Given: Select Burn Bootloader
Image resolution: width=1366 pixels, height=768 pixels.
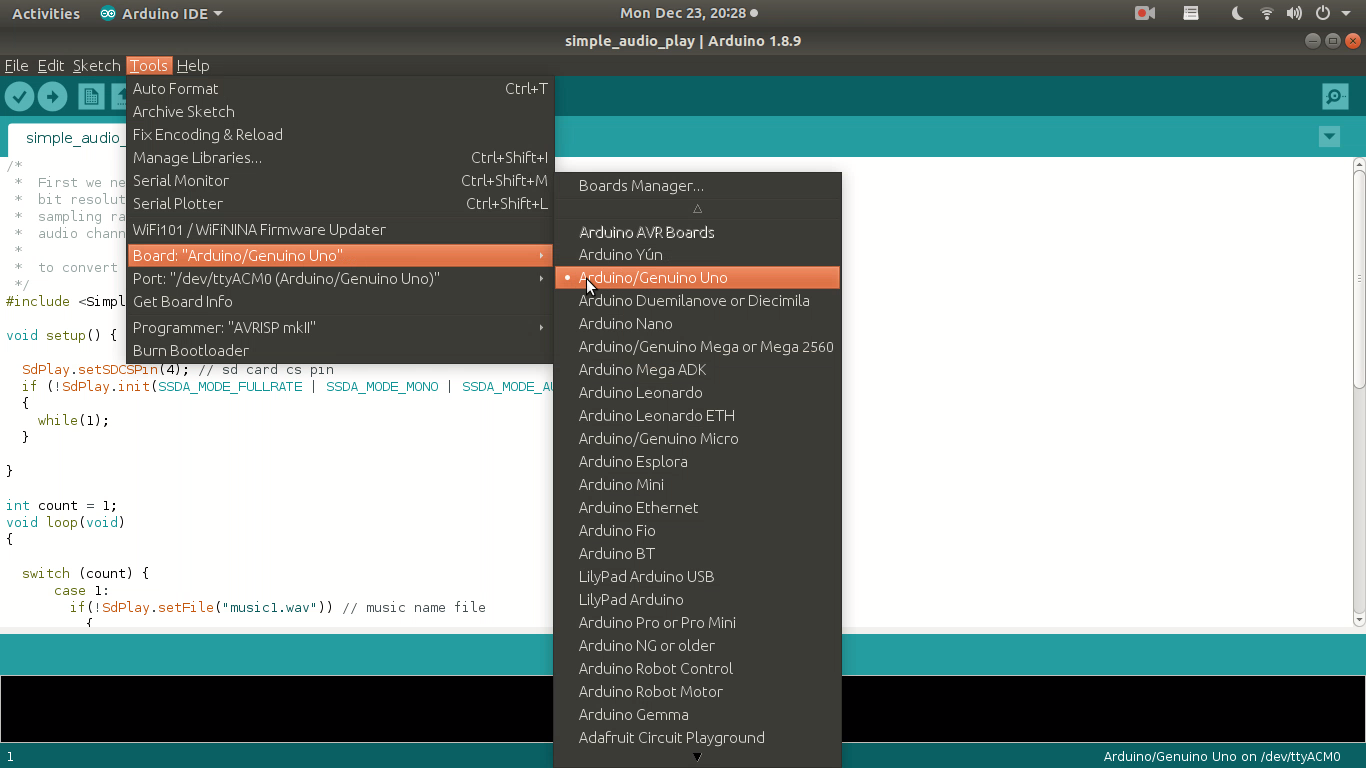Looking at the screenshot, I should point(340,351).
